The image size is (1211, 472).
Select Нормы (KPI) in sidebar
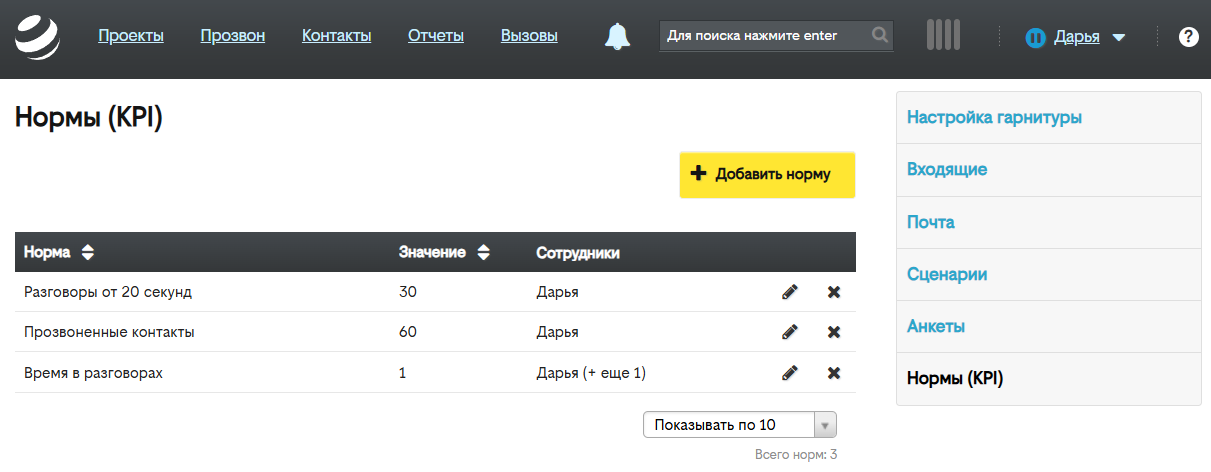pos(1048,378)
